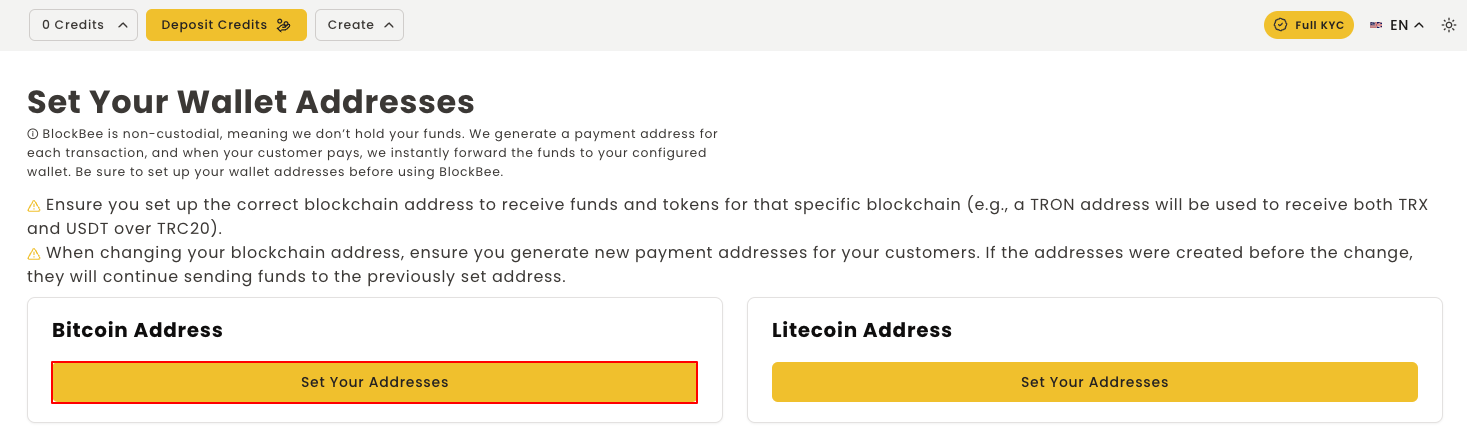Click the US flag language icon
Image resolution: width=1467 pixels, height=441 pixels.
tap(1376, 25)
